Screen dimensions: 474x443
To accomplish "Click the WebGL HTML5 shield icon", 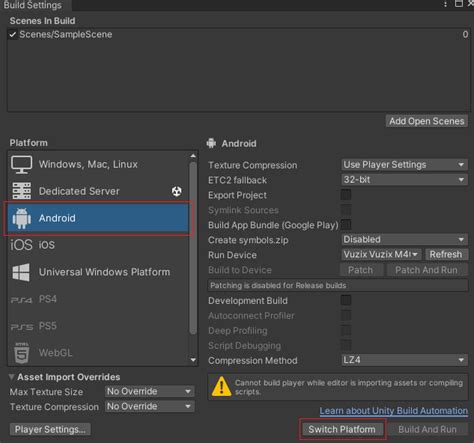I will (x=22, y=353).
